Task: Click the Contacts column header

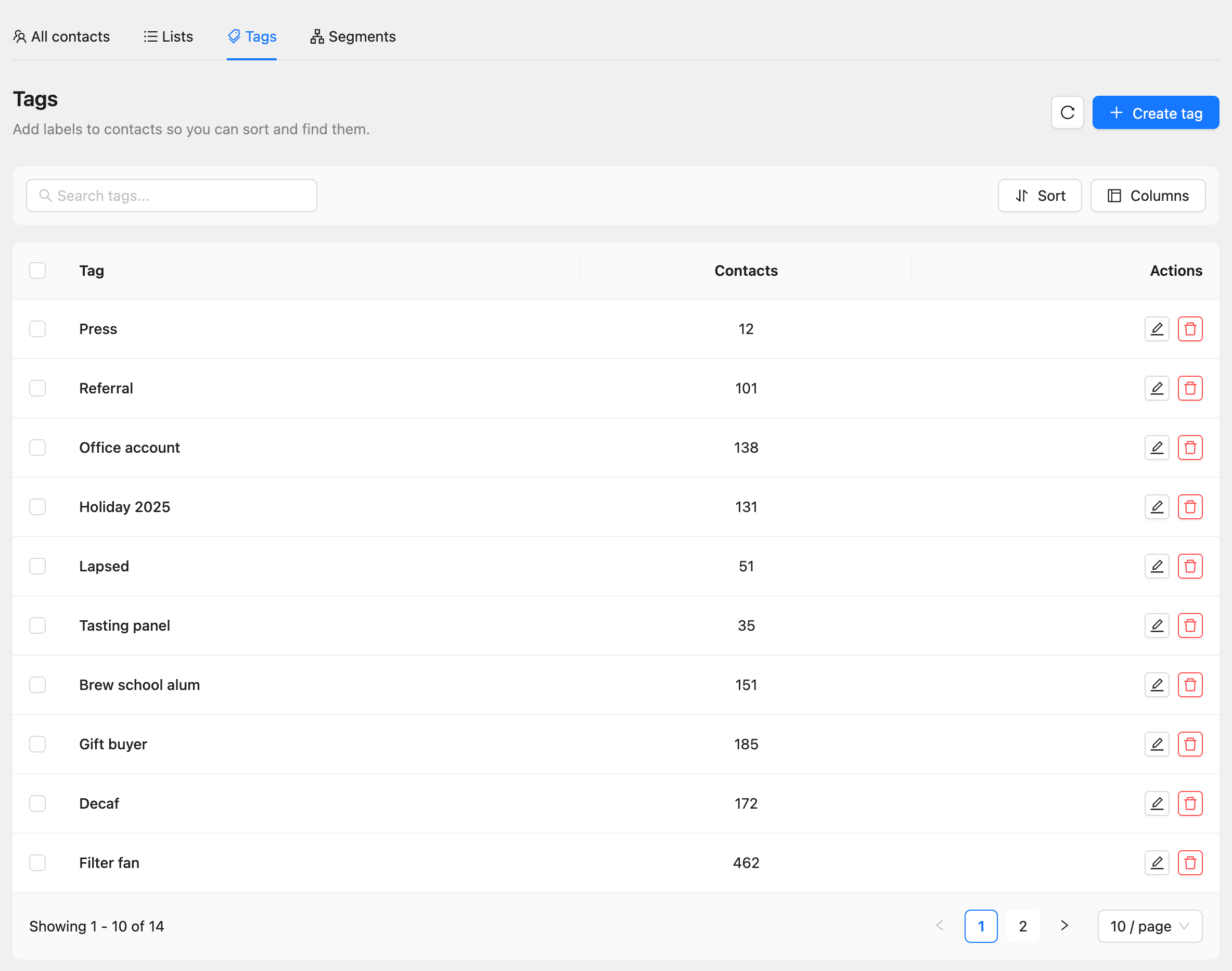Action: (x=746, y=271)
